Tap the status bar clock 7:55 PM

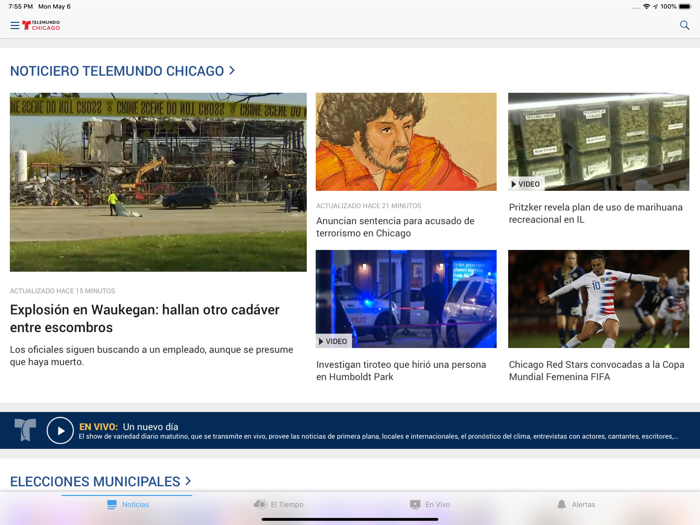tap(21, 7)
